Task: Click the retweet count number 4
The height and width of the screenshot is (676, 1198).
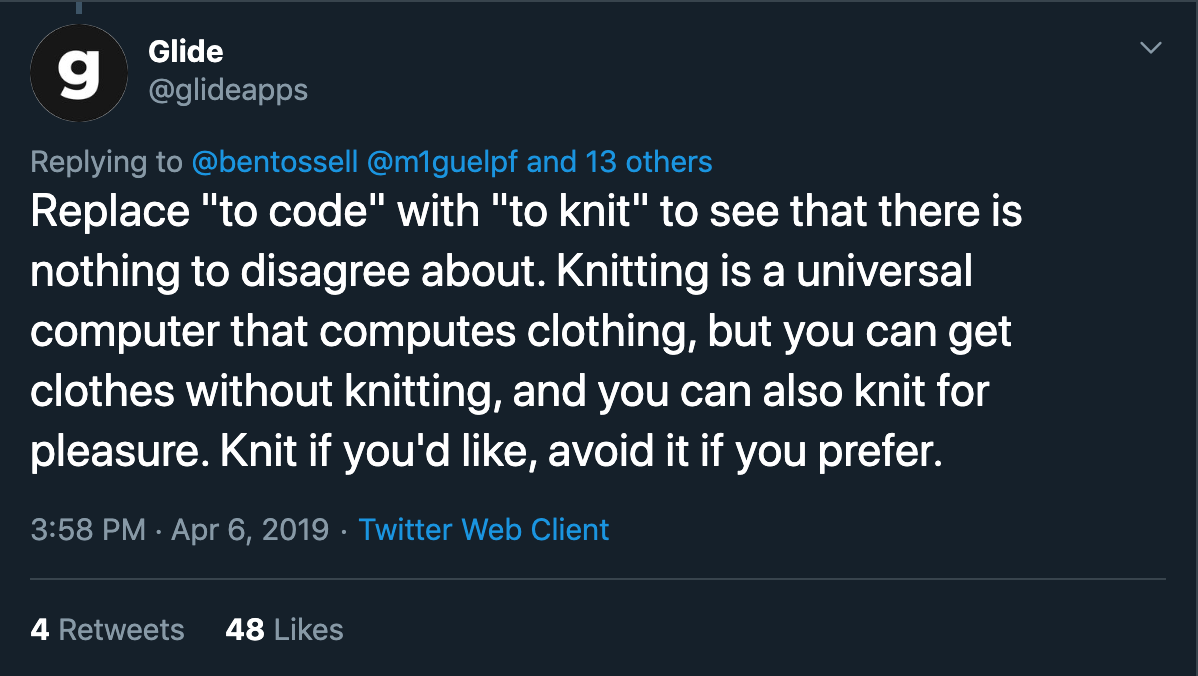Action: 40,629
